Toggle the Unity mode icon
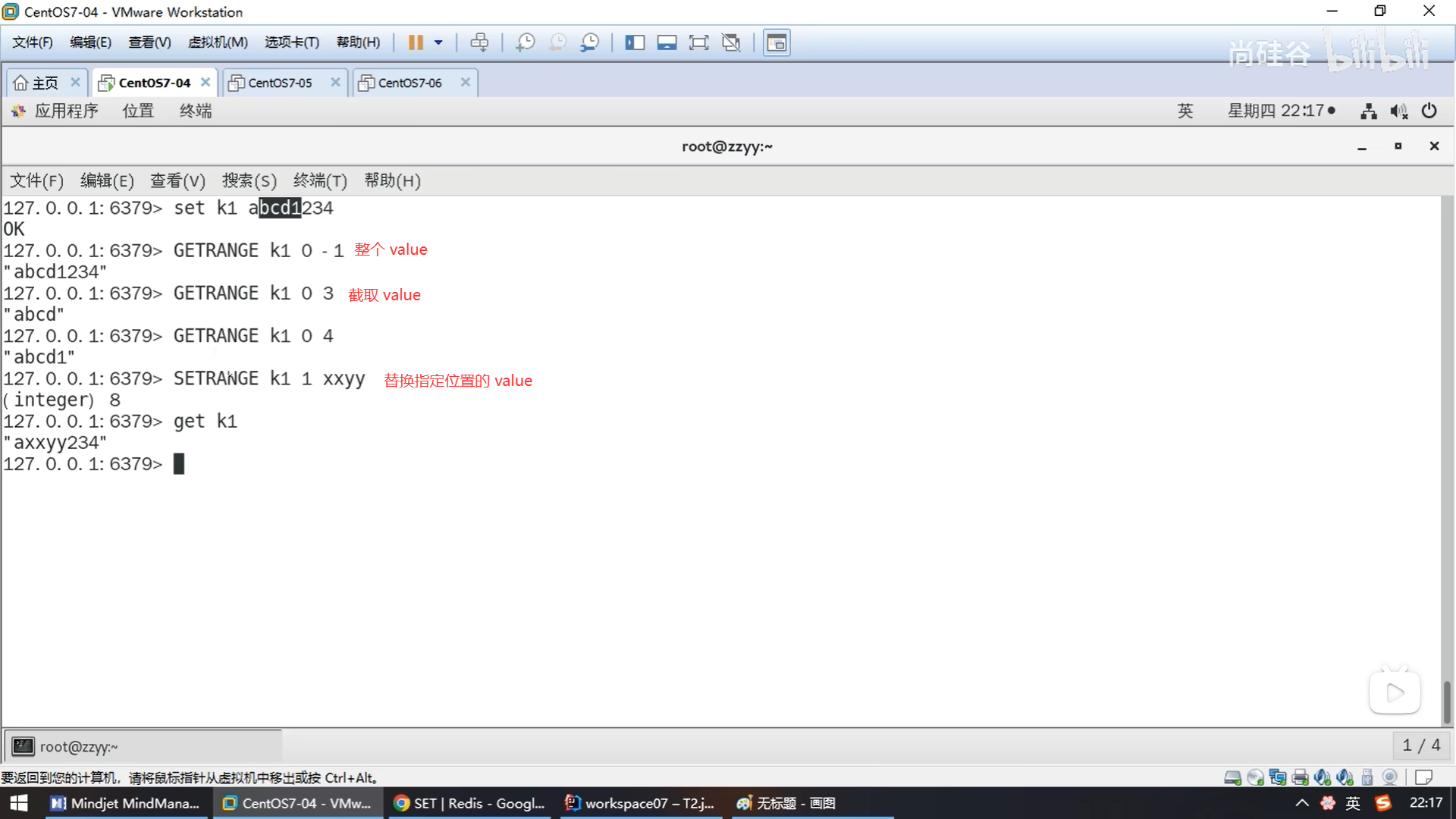This screenshot has height=819, width=1456. coord(731,42)
